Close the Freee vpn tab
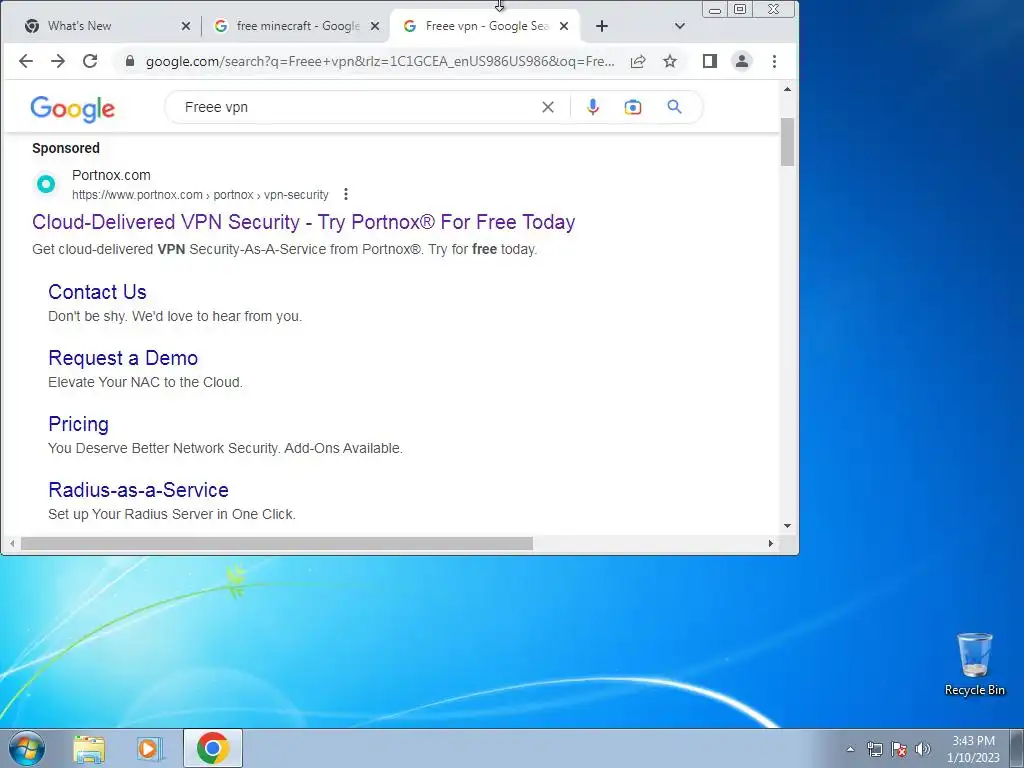 (x=564, y=26)
